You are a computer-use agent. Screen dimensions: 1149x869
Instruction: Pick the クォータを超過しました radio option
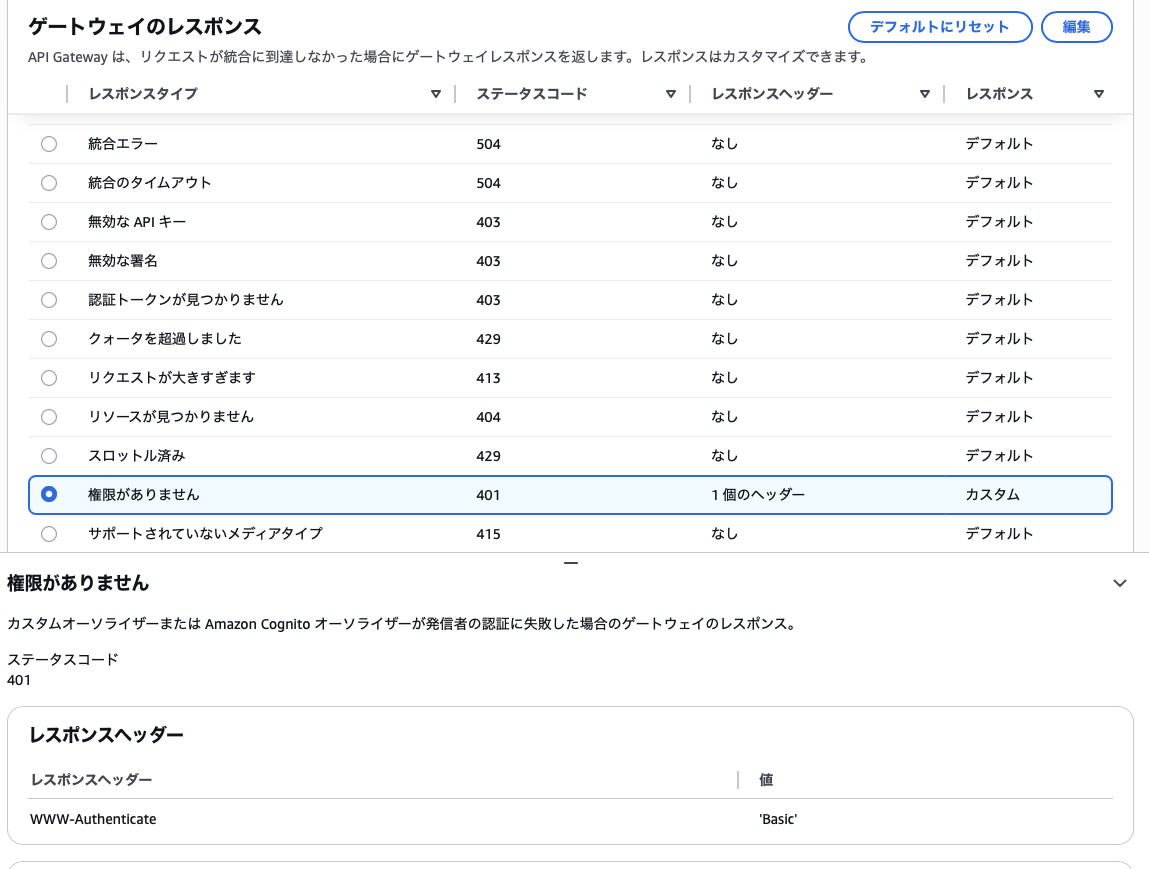click(x=49, y=339)
